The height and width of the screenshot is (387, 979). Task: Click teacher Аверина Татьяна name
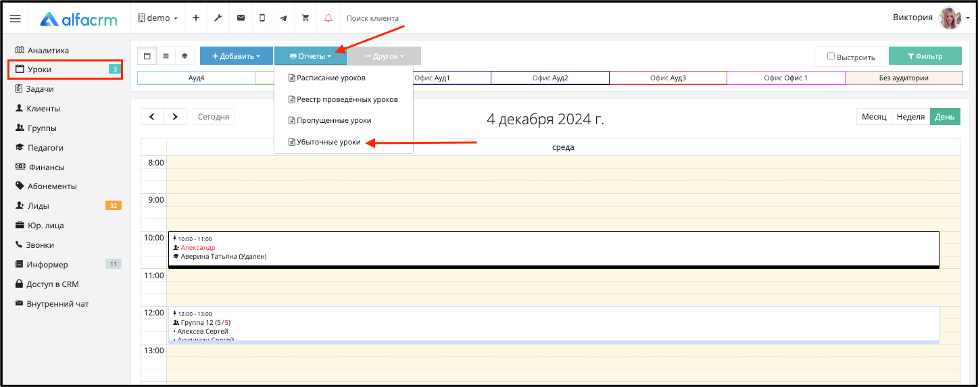[x=224, y=256]
